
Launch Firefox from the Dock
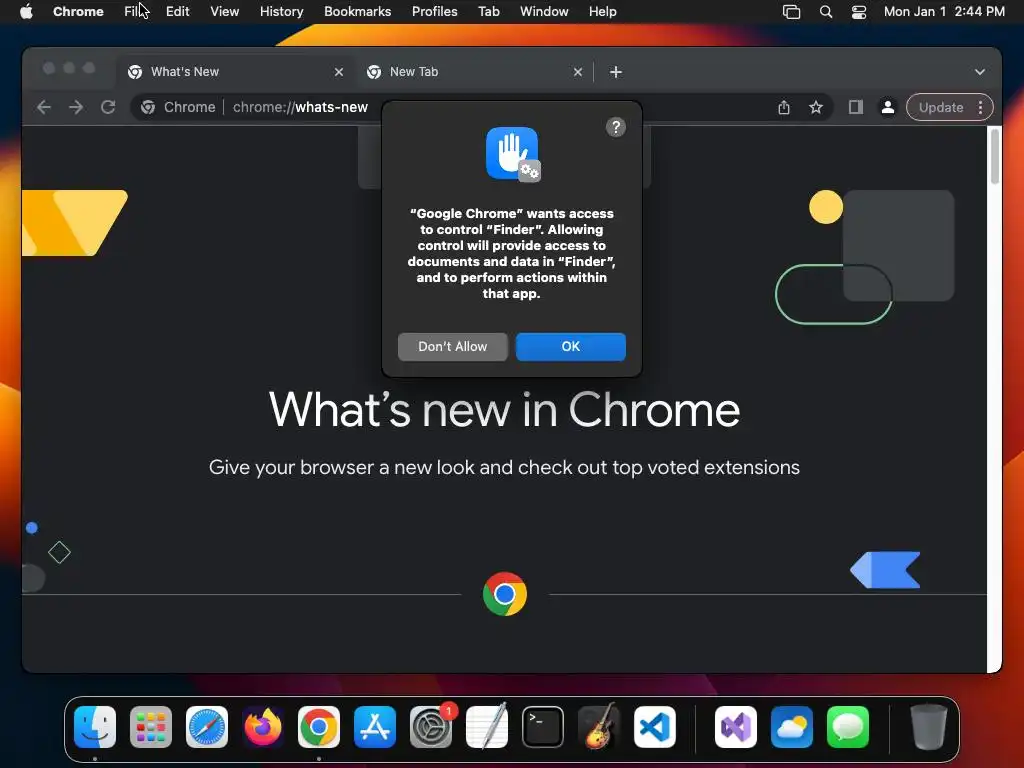coord(263,727)
